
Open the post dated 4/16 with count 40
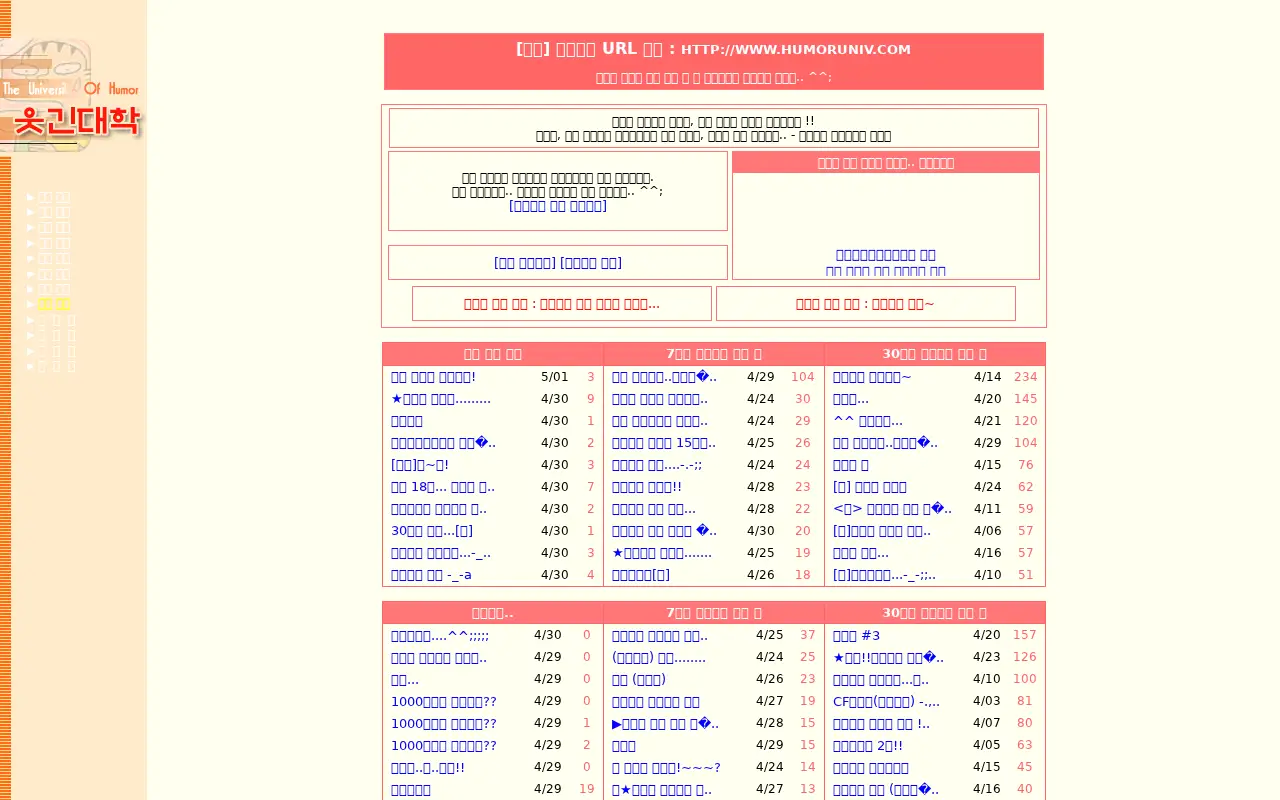pos(886,789)
